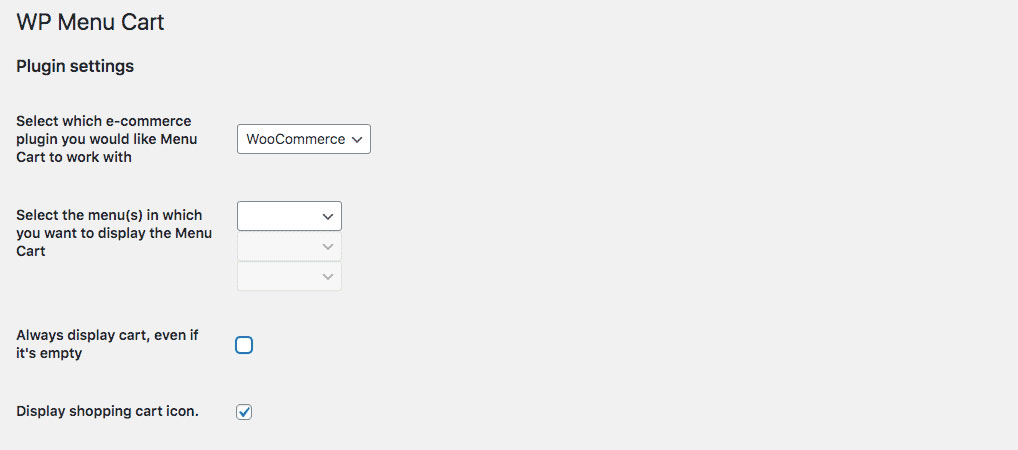This screenshot has width=1018, height=450.
Task: Enable the 'Always display cart' checkbox
Action: click(244, 345)
